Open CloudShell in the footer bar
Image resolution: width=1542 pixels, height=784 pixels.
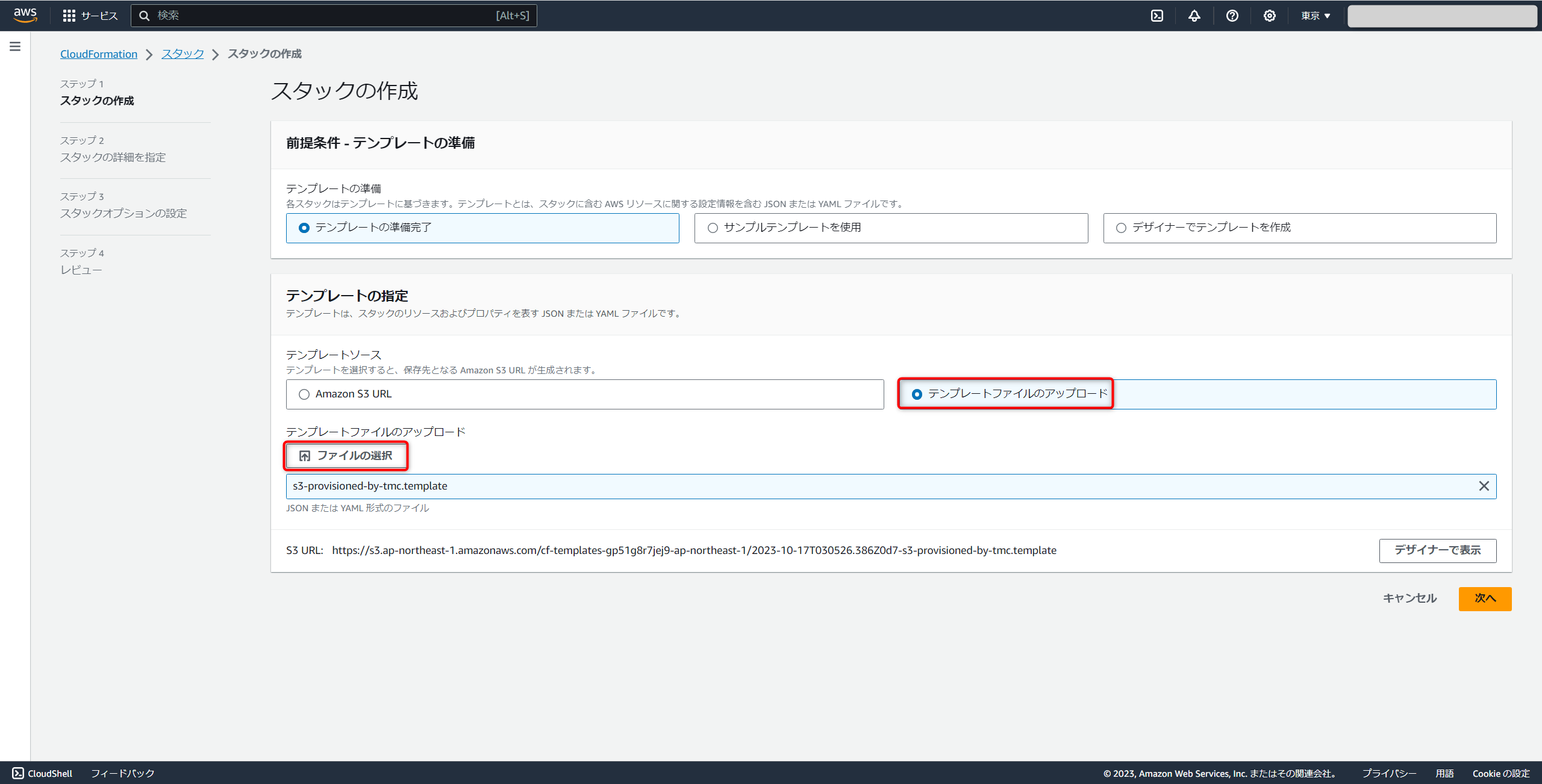pos(42,773)
